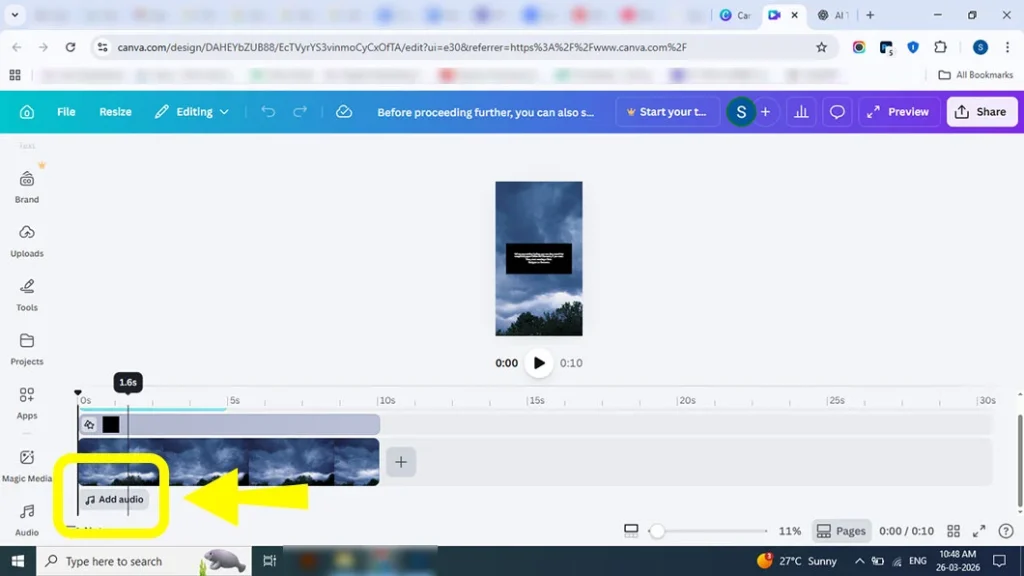
Task: Select Magic Media in the sidebar
Action: 26,465
